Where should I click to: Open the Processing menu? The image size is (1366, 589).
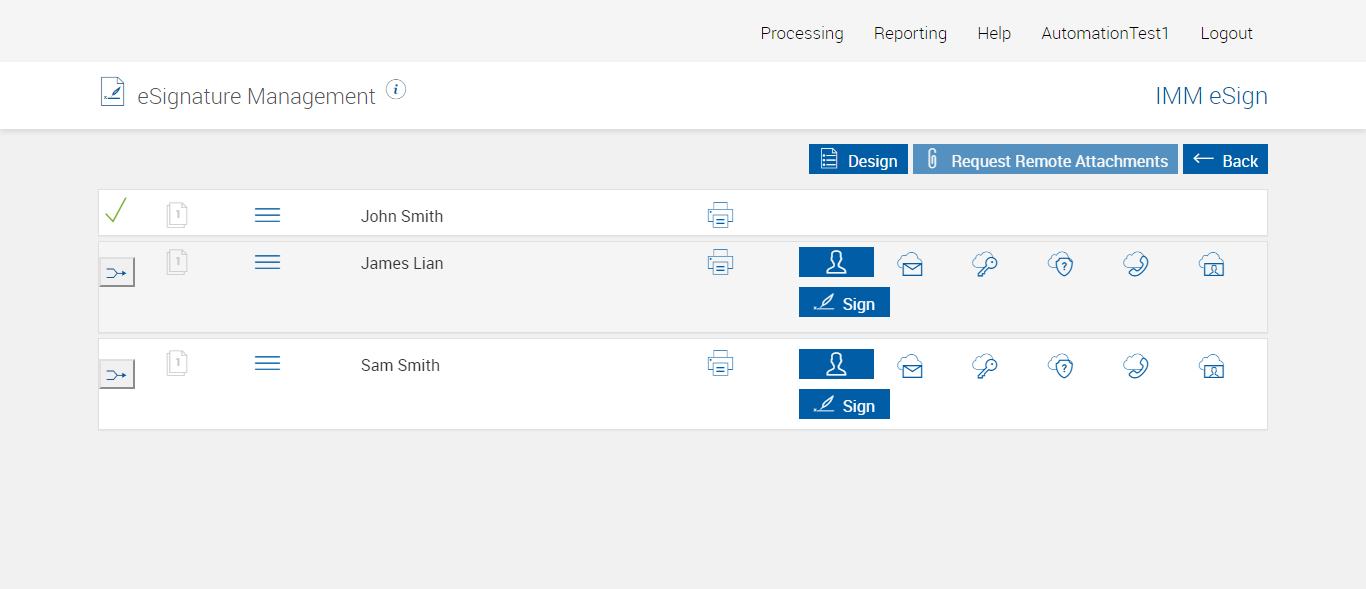click(802, 33)
